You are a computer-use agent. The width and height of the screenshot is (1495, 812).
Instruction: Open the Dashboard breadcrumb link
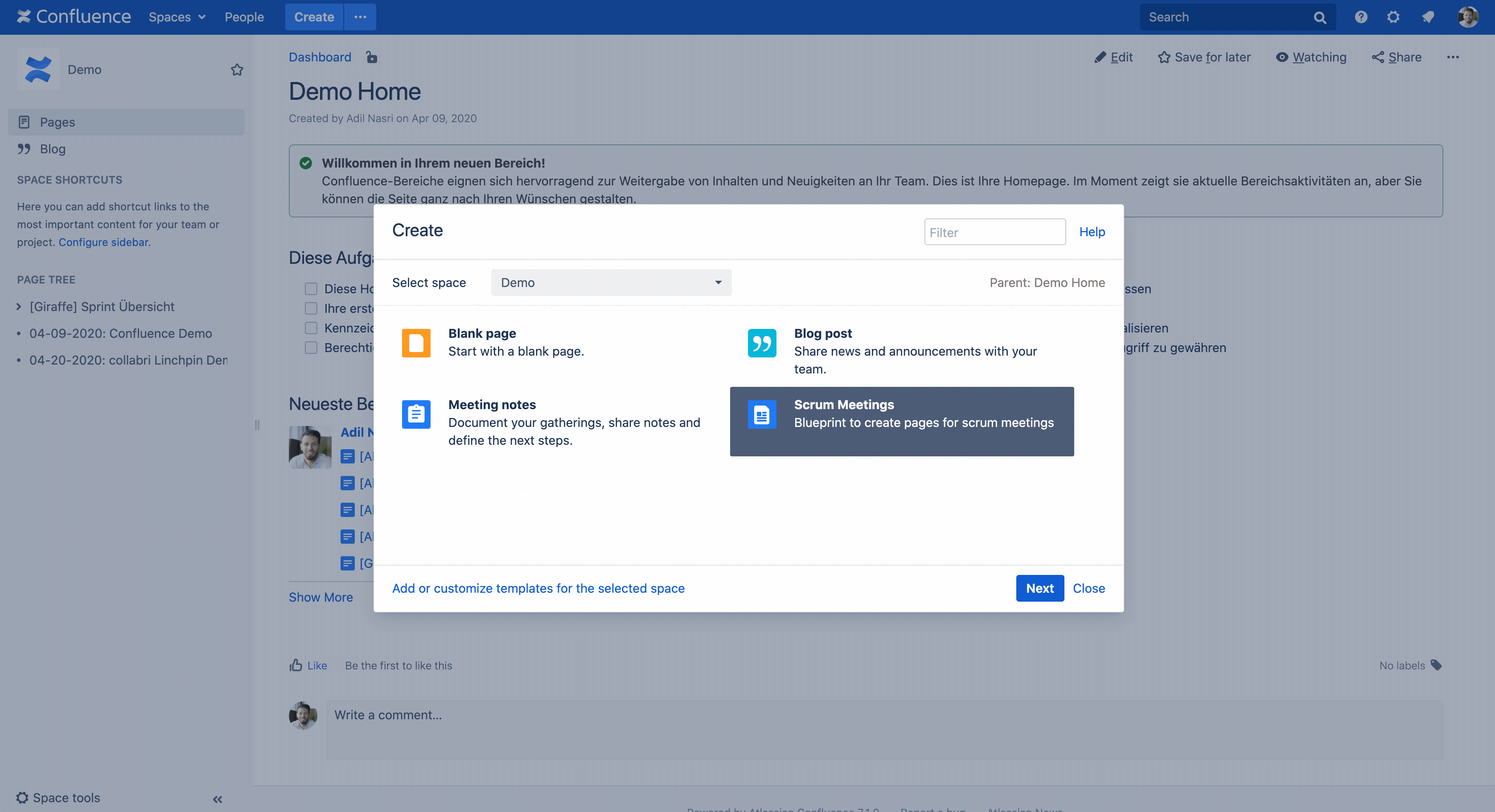320,57
